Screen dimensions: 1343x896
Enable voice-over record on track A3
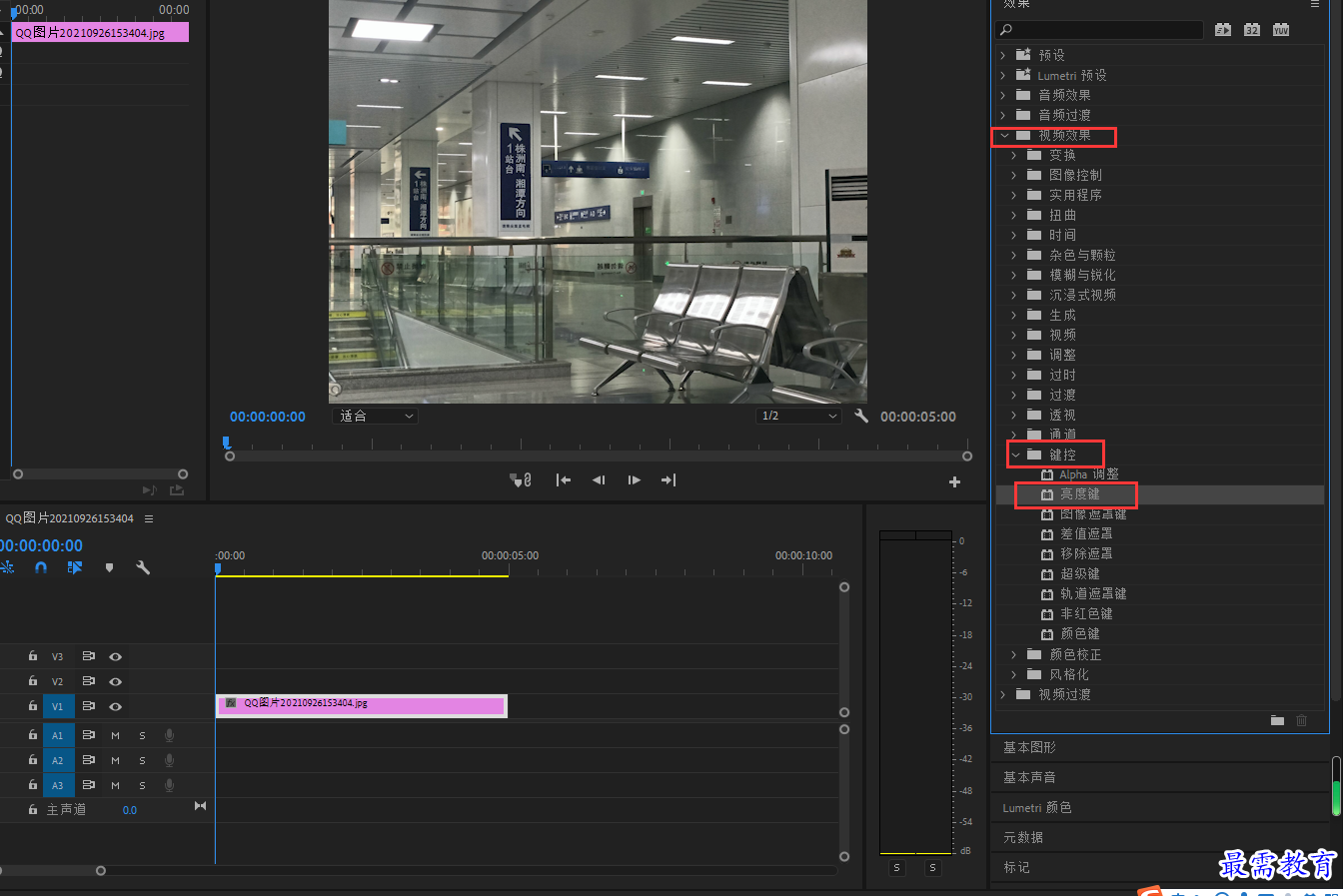[x=169, y=785]
